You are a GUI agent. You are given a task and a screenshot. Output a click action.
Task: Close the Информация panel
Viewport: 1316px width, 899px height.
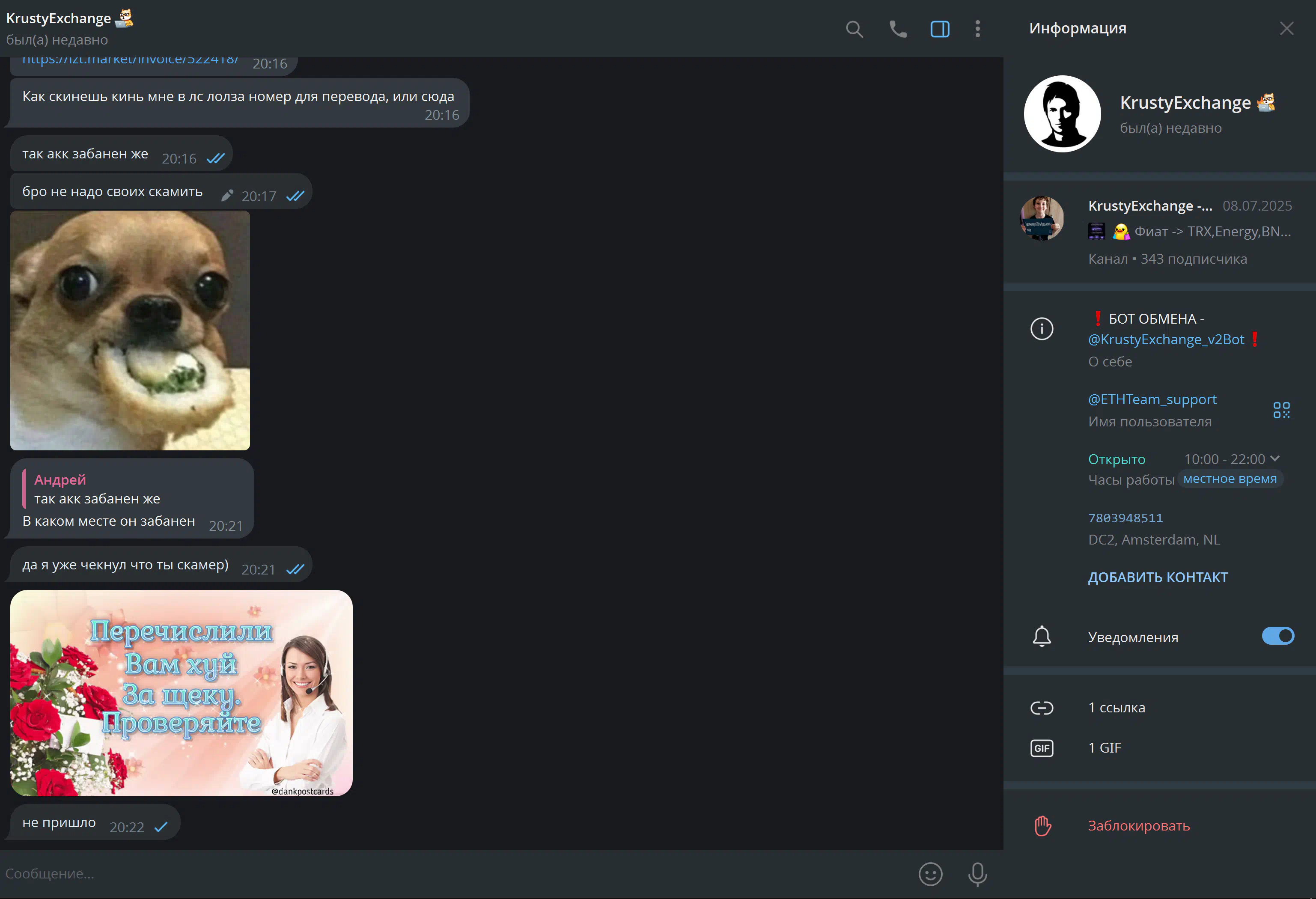(x=1286, y=28)
